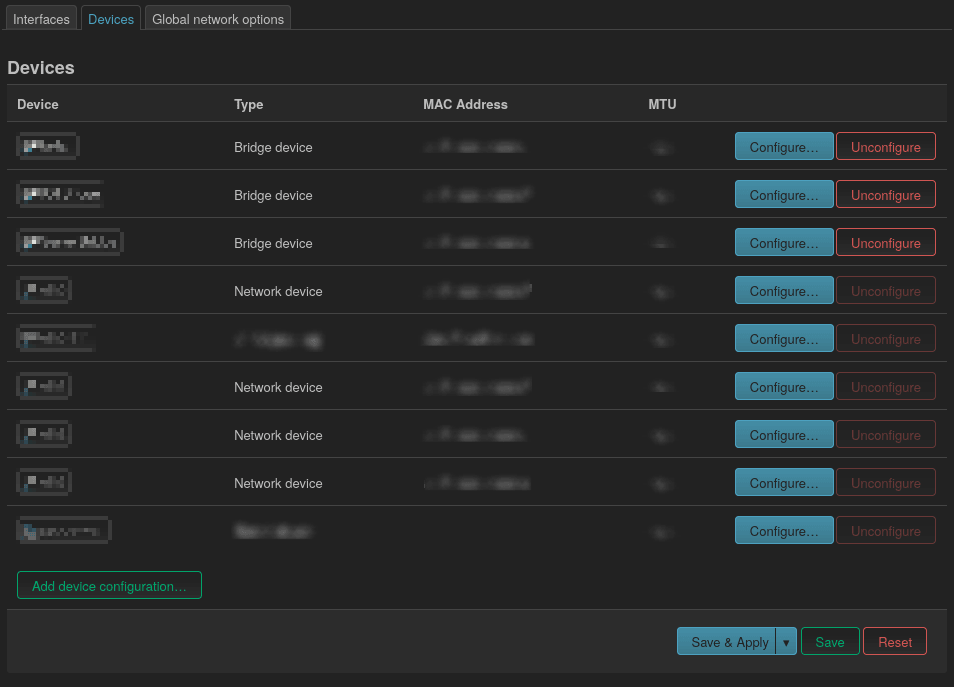
Task: Reset pending changes with the Reset button
Action: point(894,642)
